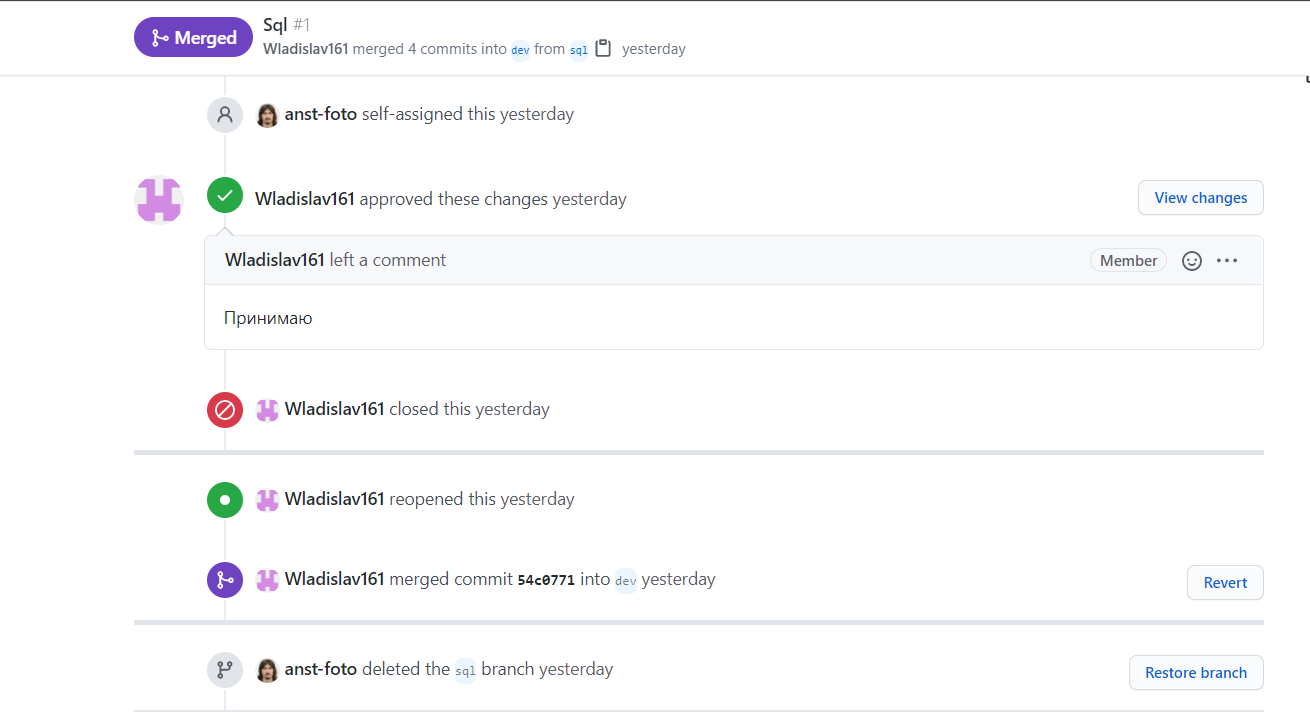Click the Member role label on the comment
Viewport: 1310px width, 723px height.
point(1128,260)
